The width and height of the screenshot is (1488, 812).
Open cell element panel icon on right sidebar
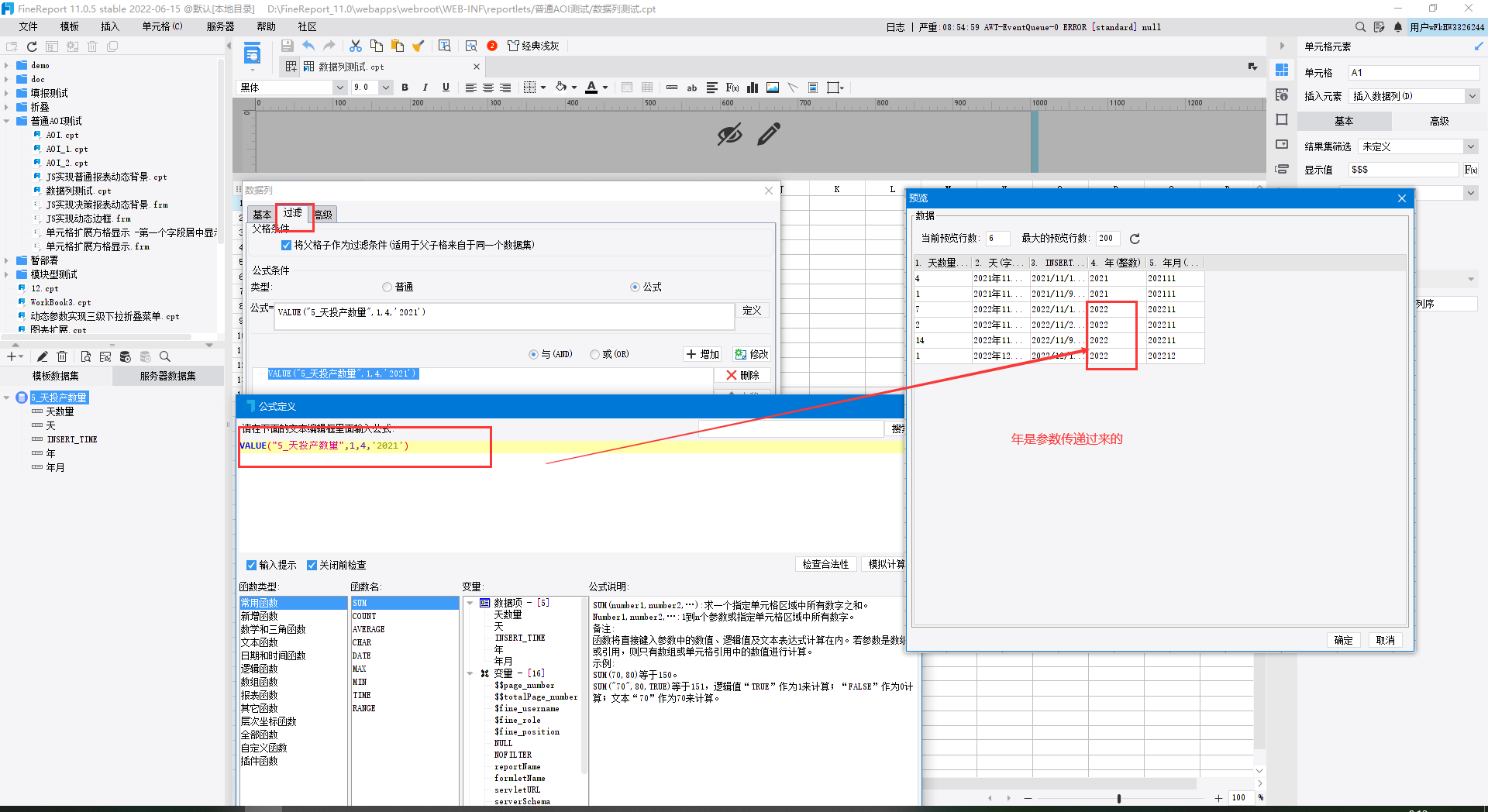1282,70
